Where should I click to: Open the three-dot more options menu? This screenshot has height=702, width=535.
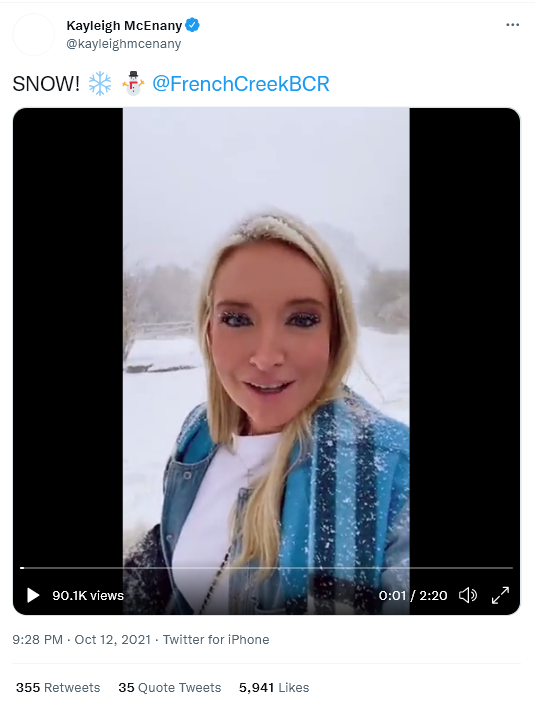512,25
